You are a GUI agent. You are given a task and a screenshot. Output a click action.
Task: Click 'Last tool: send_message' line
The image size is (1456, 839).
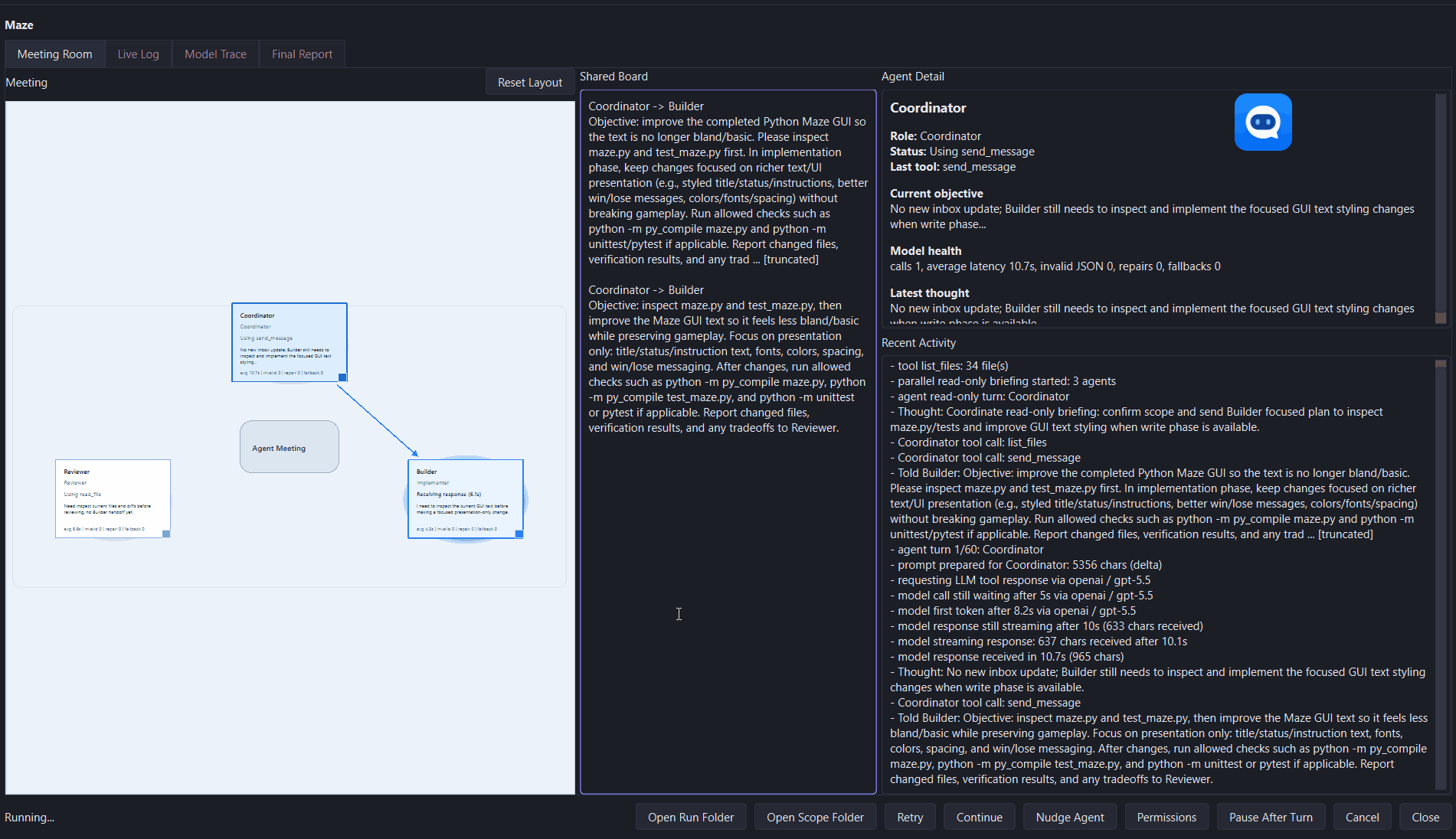click(953, 167)
